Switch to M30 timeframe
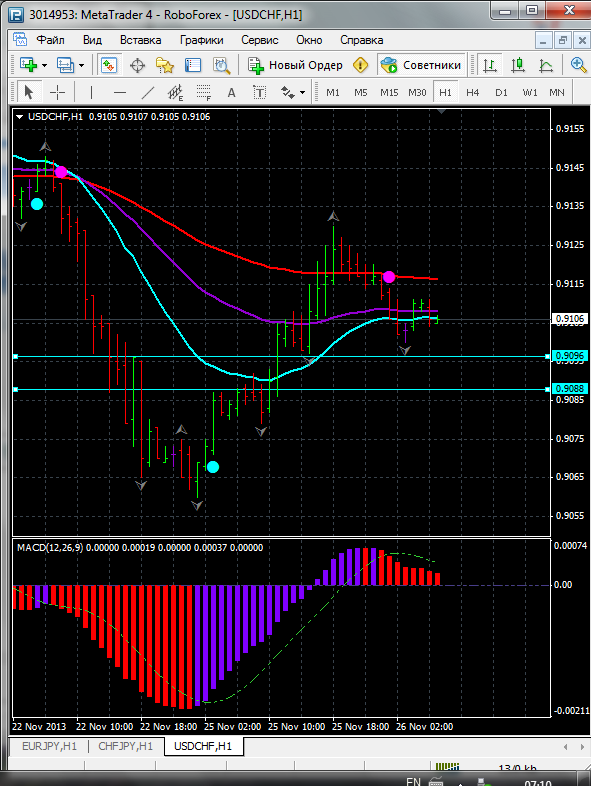600x786 pixels. tap(417, 93)
